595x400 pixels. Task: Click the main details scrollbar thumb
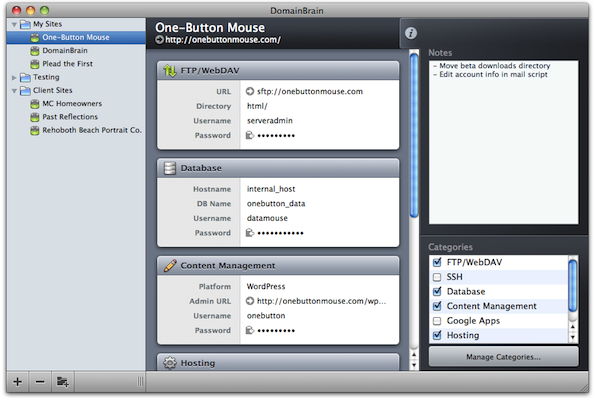point(414,135)
